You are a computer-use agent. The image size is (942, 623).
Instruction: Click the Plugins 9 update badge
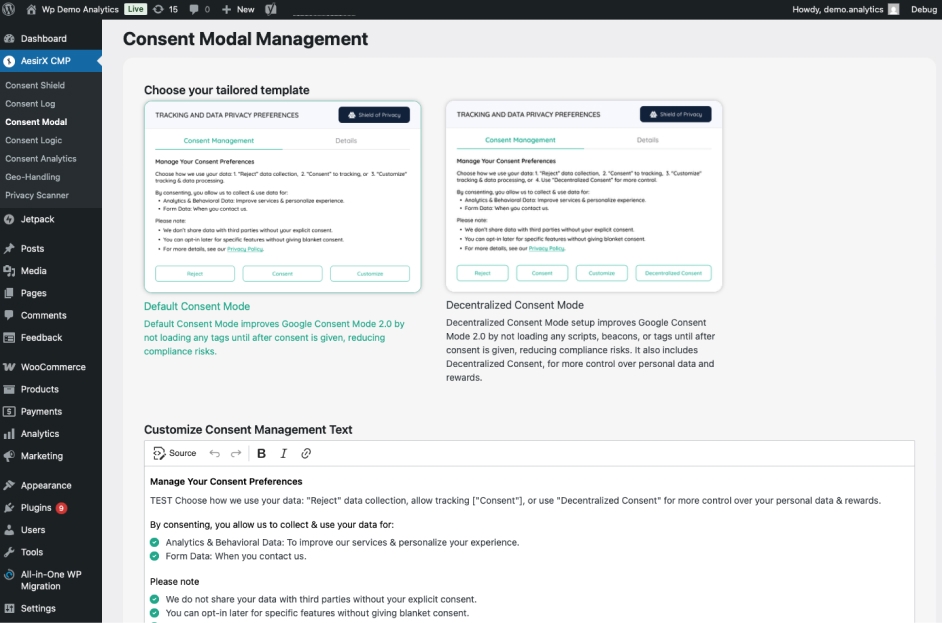pyautogui.click(x=61, y=508)
